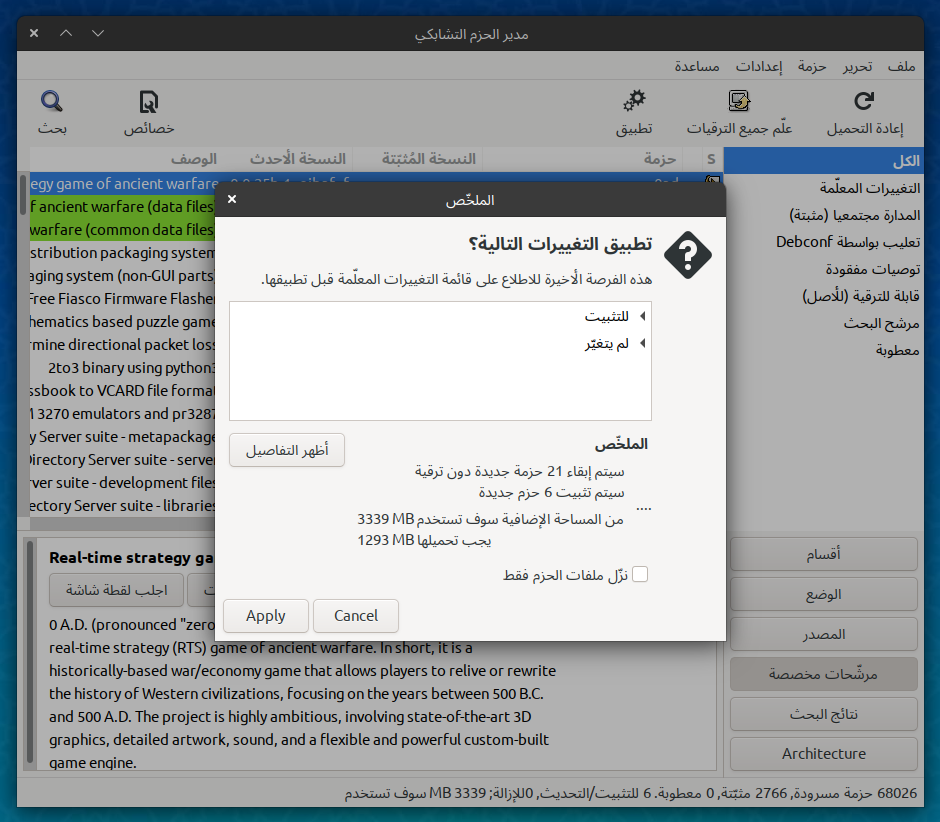This screenshot has width=940, height=822.
Task: Enable the download package files only (نزّل ملفات الحزم فقط) checkbox
Action: (x=640, y=574)
